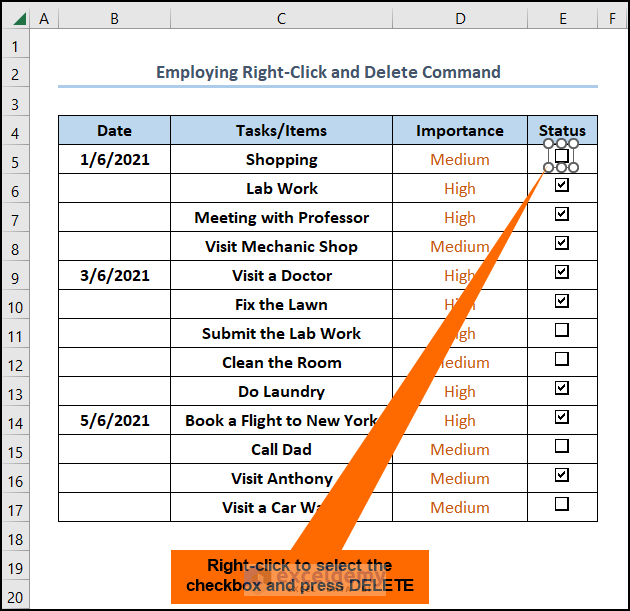The width and height of the screenshot is (630, 611).
Task: Select the cell containing 3/6/2021
Action: [114, 276]
